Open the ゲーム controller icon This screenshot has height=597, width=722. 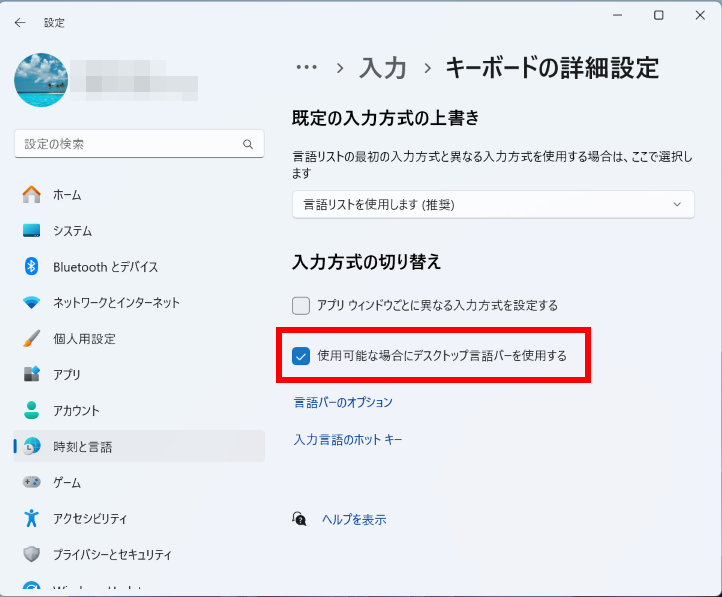coord(31,482)
